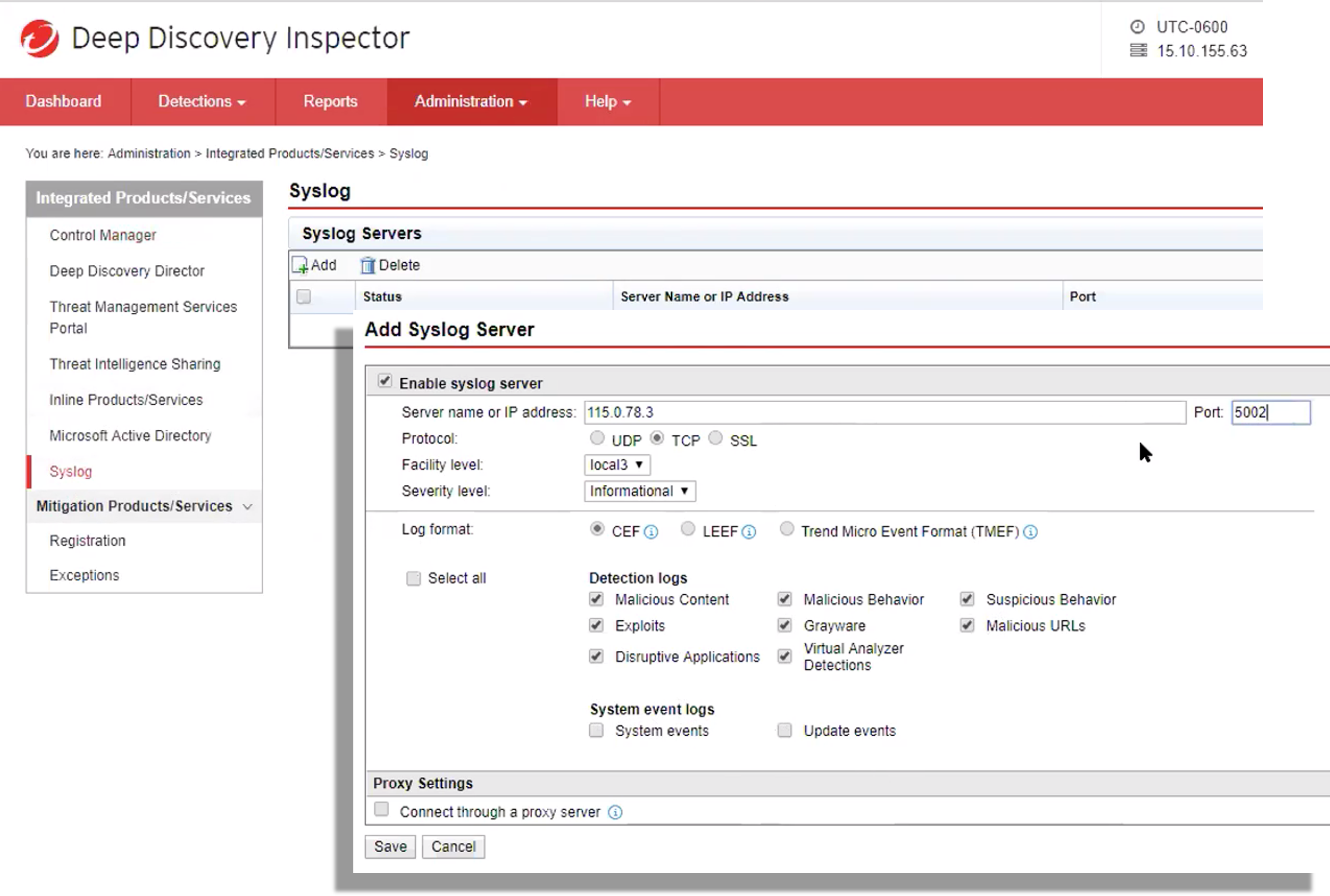Uncheck the Exploits checkbox

[596, 625]
